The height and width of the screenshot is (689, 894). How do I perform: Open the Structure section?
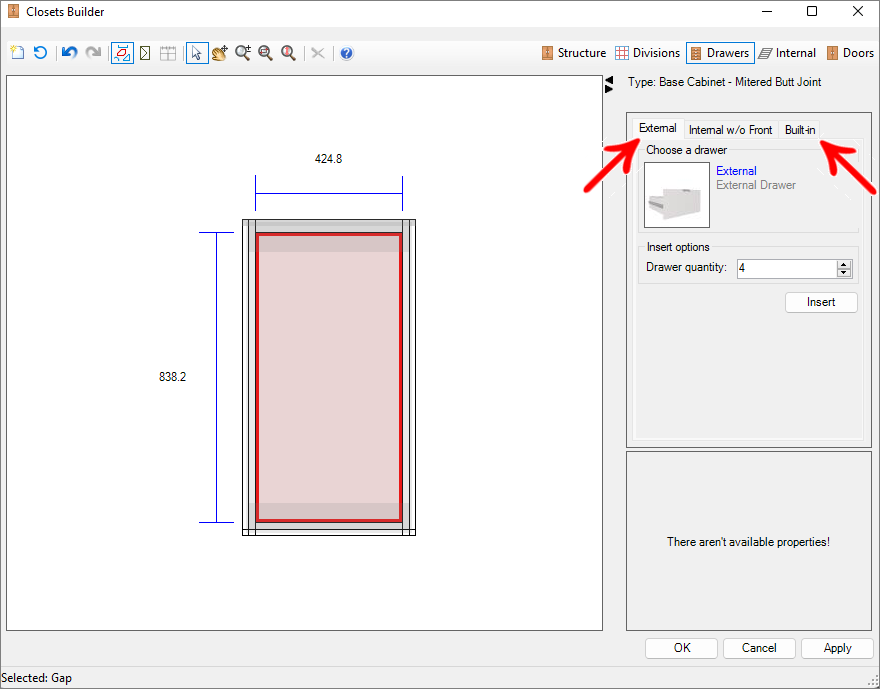click(x=573, y=53)
